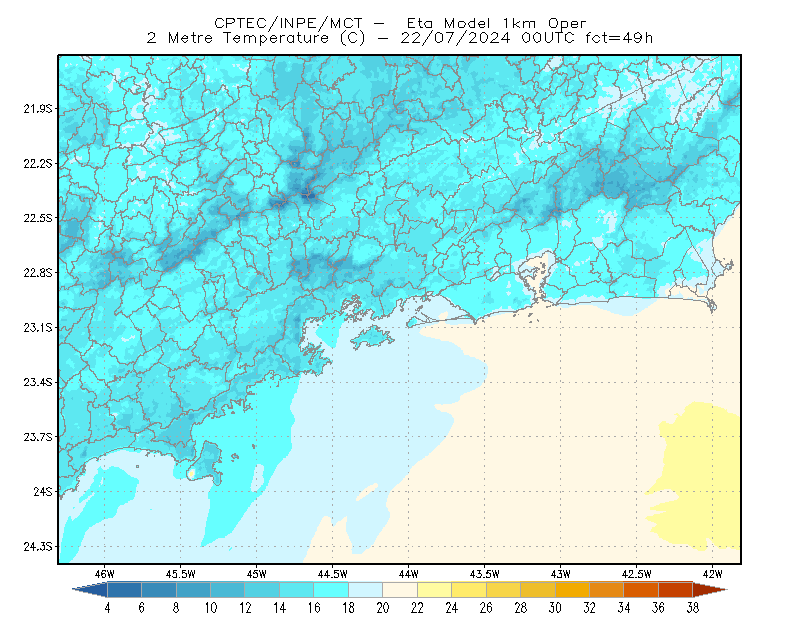Screen dimensions: 800x618
Task: Click the number 32 under the color scale
Action: pyautogui.click(x=589, y=608)
